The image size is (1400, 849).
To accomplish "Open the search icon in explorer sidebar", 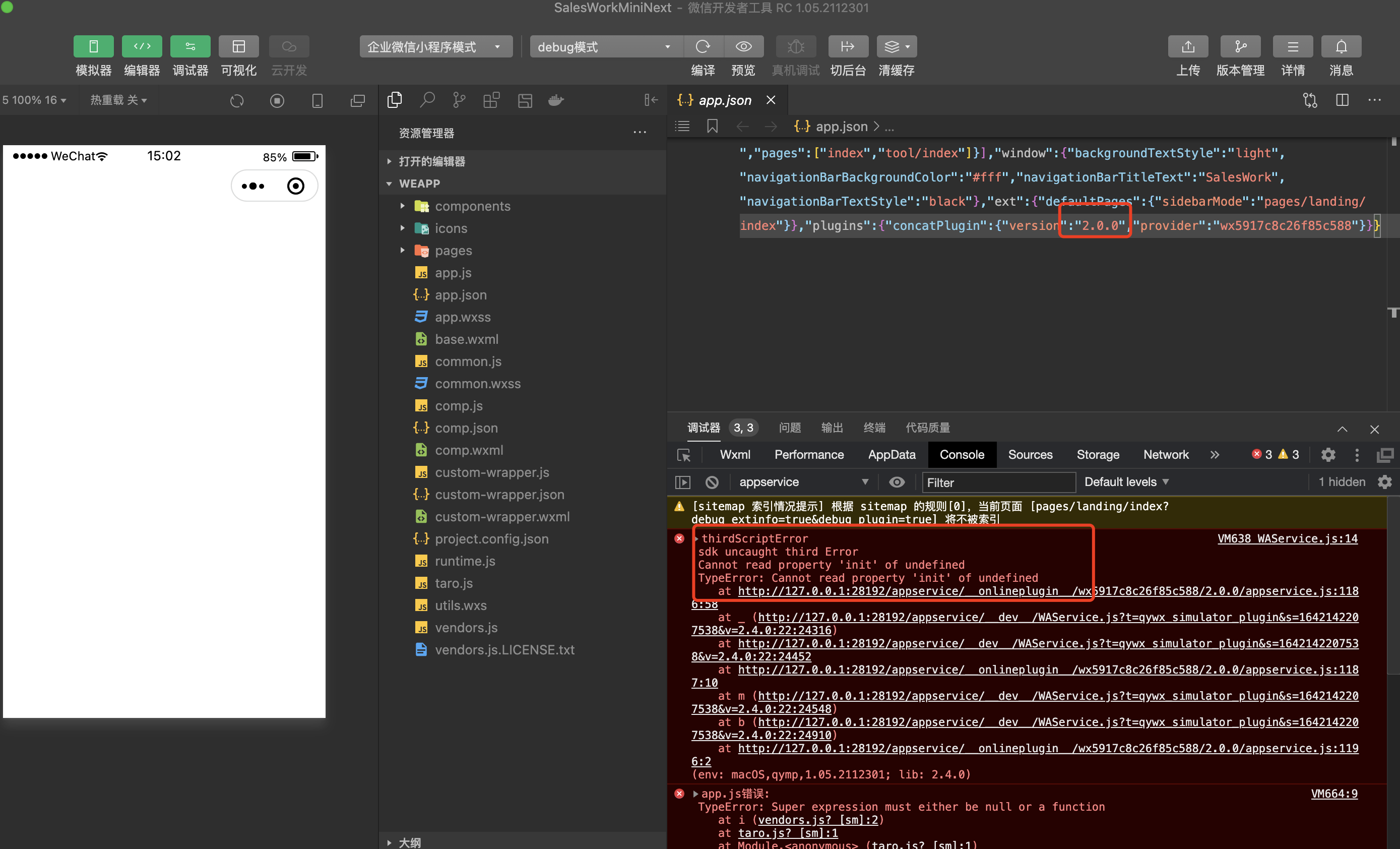I will coord(427,100).
